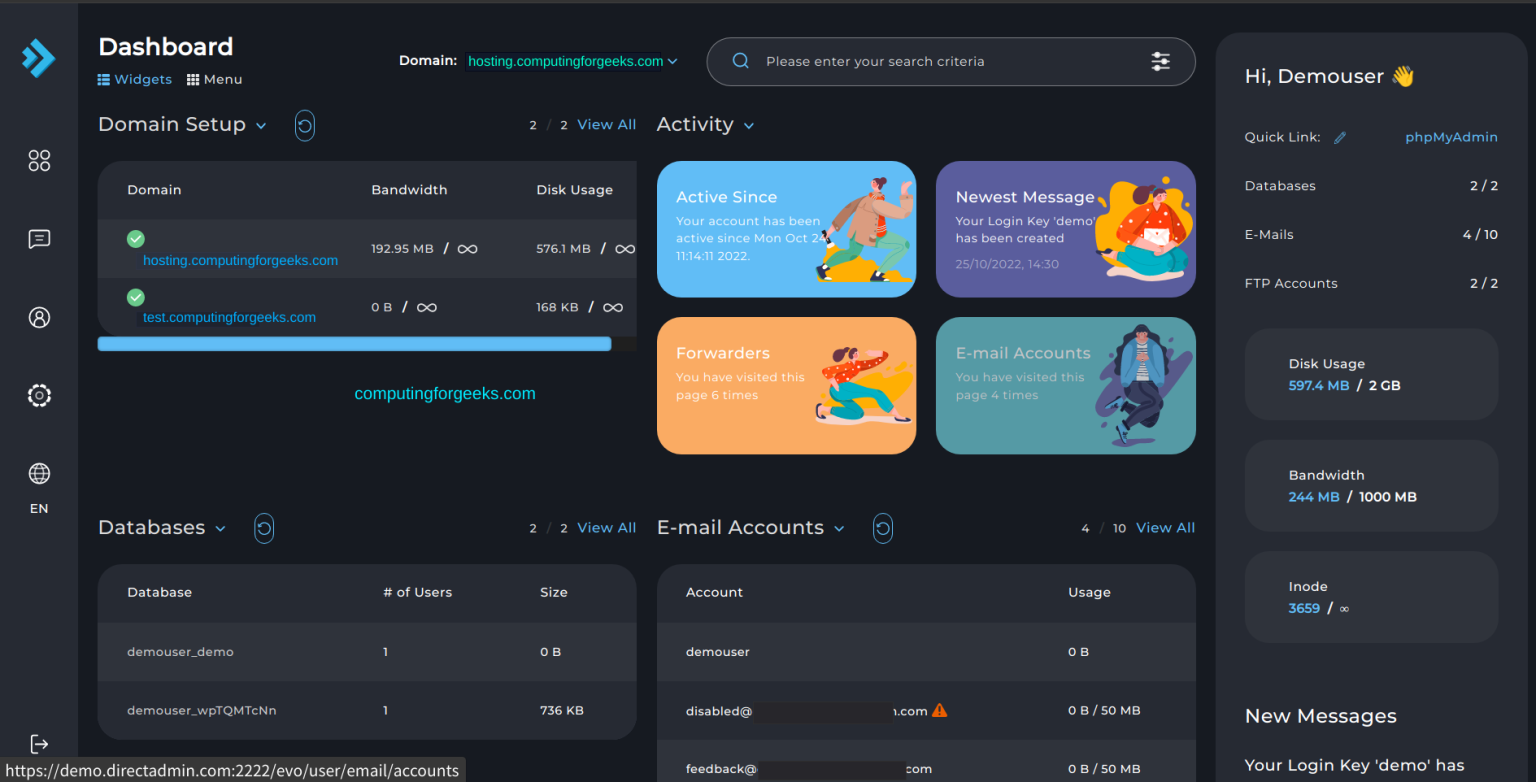Click the EN globe language icon
The image size is (1536, 782).
point(39,473)
